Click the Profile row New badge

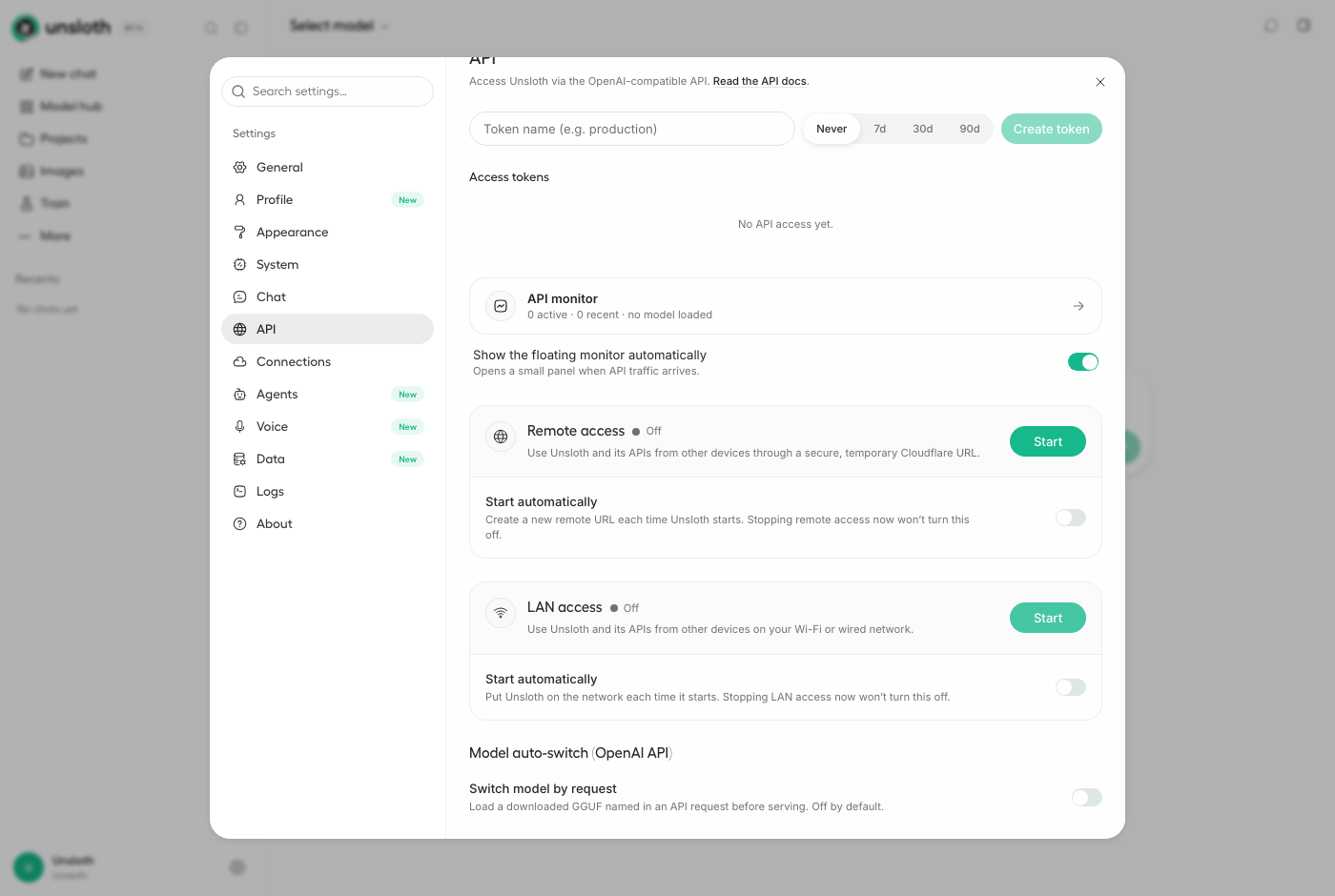(x=407, y=199)
